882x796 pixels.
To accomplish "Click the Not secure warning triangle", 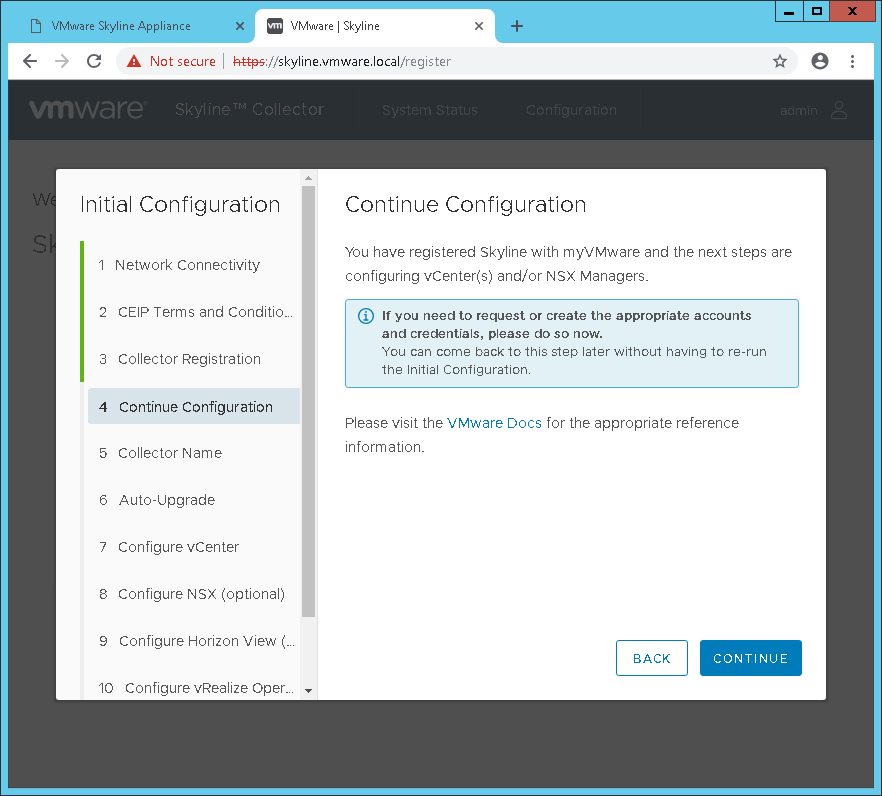I will (x=134, y=61).
